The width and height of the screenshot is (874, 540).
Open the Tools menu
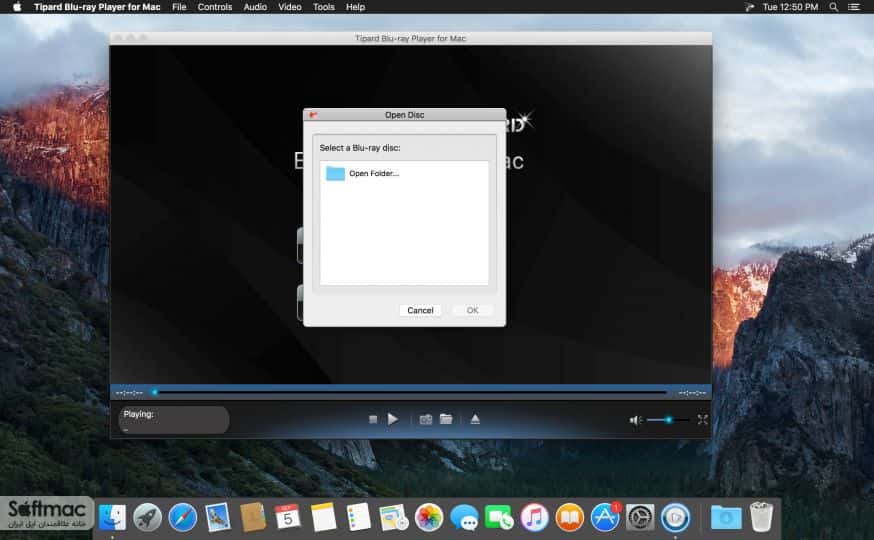click(x=323, y=7)
